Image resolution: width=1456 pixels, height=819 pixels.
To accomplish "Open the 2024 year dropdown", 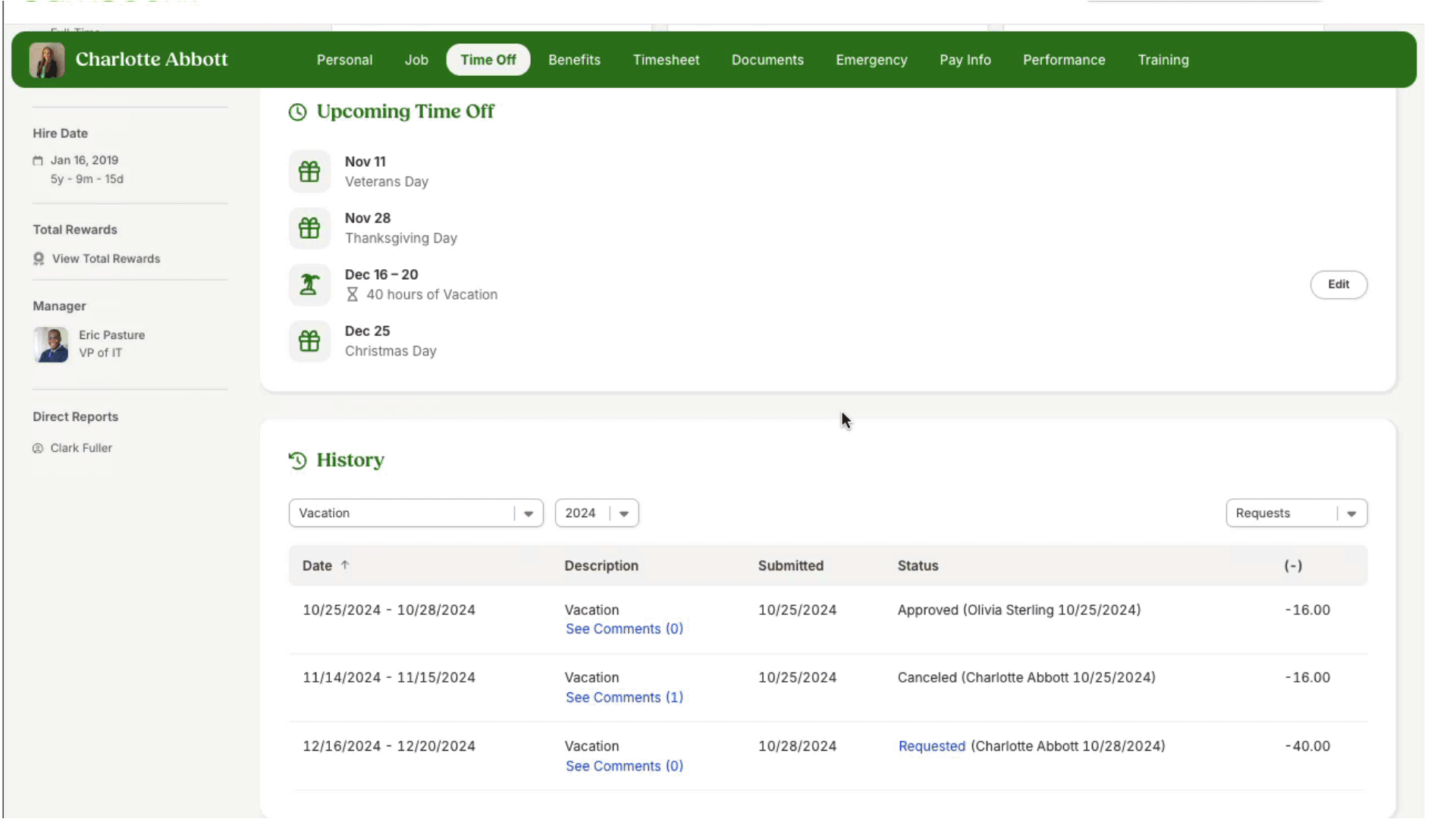I will pos(597,513).
